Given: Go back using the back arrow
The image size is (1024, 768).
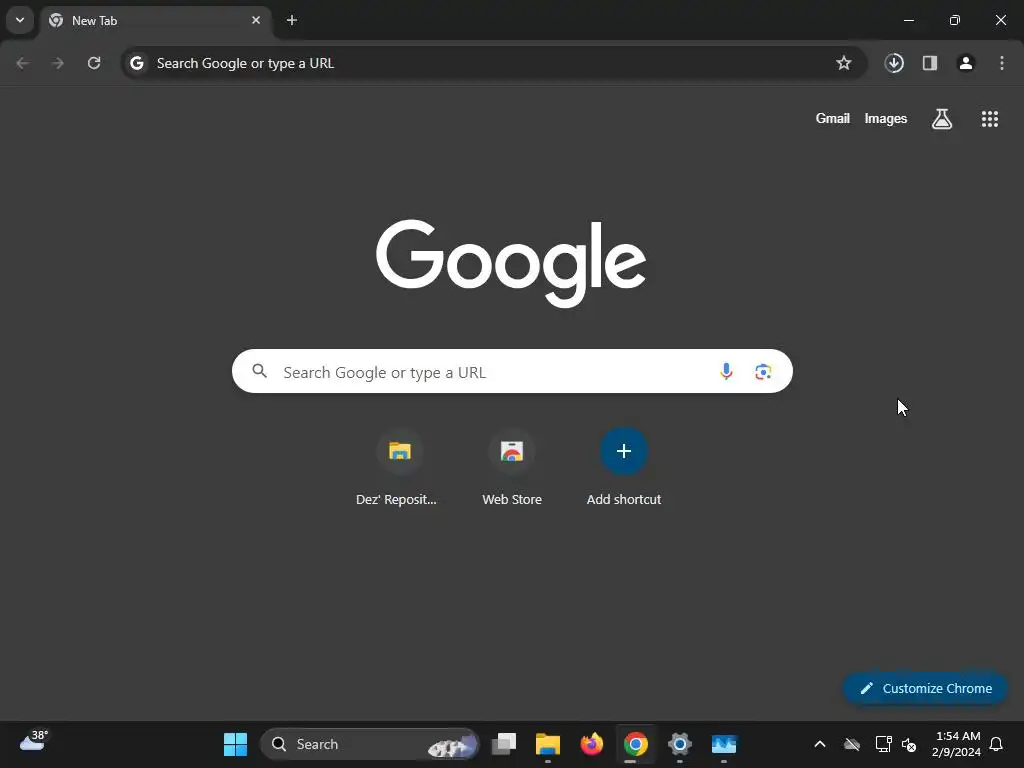Looking at the screenshot, I should coord(22,63).
